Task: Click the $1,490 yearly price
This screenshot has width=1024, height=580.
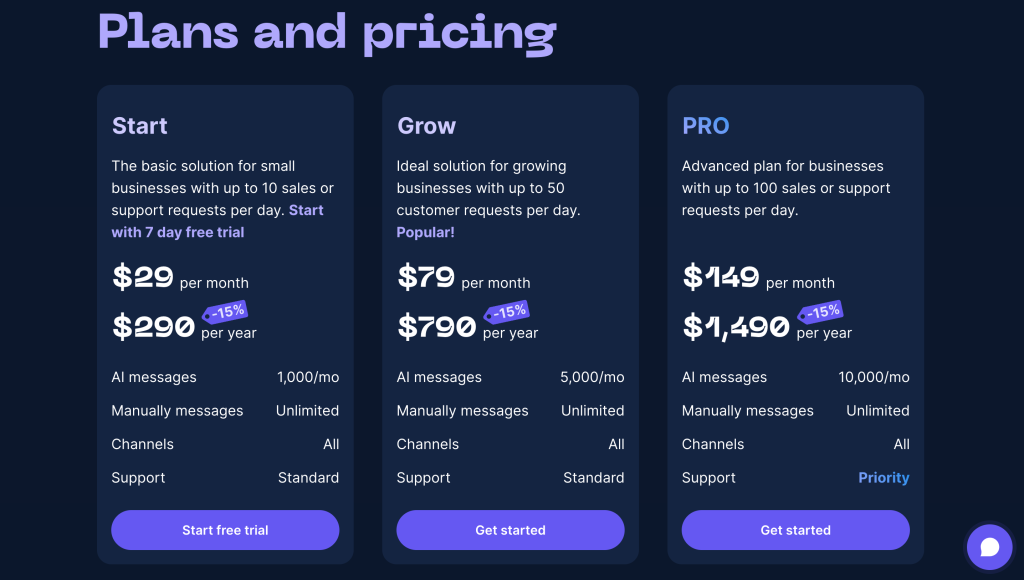Action: pyautogui.click(x=736, y=327)
